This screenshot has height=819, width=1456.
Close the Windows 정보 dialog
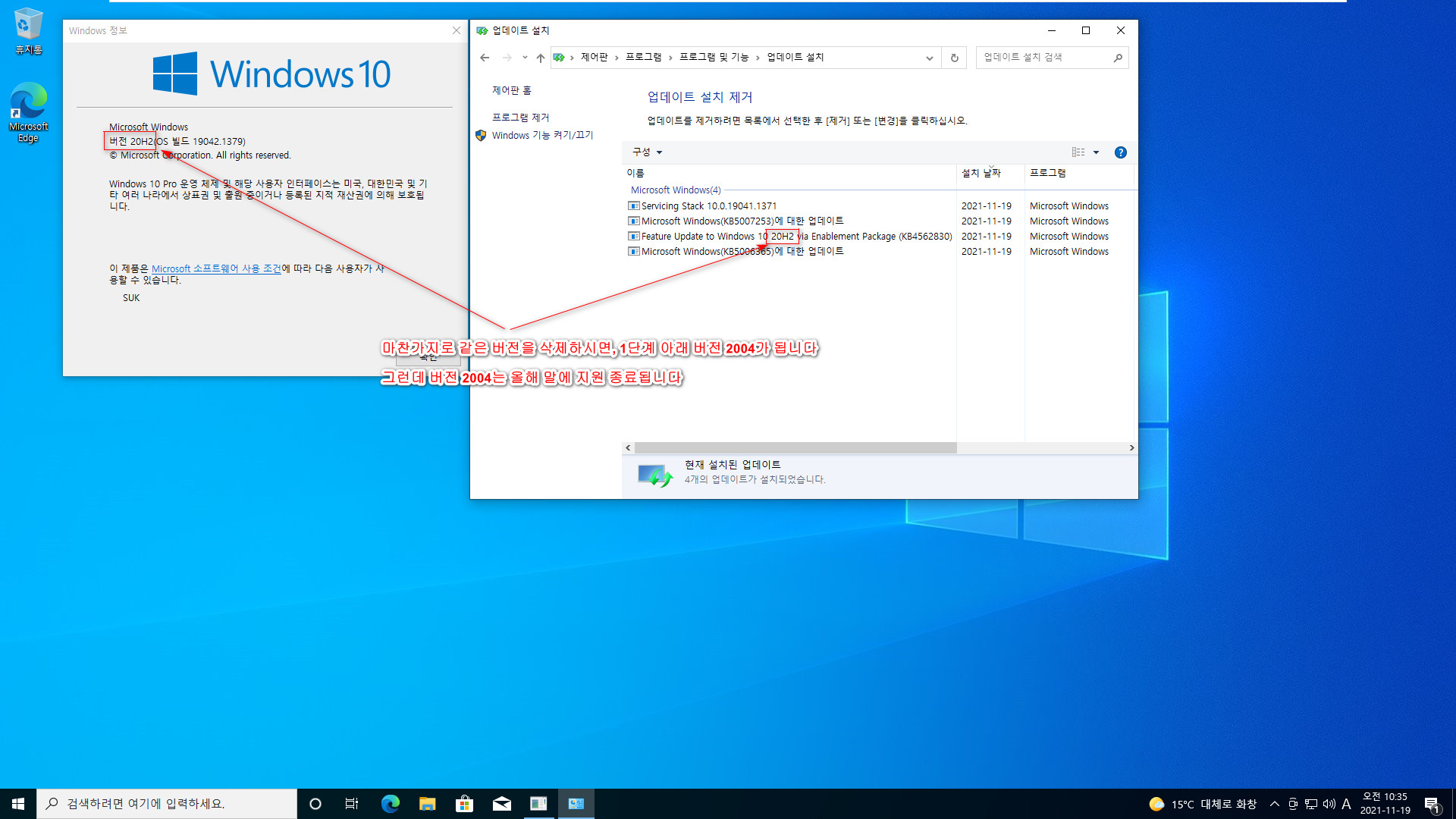[x=456, y=31]
